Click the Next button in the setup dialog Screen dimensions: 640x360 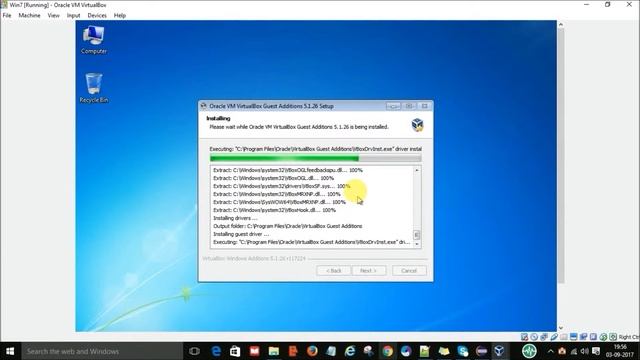point(369,271)
